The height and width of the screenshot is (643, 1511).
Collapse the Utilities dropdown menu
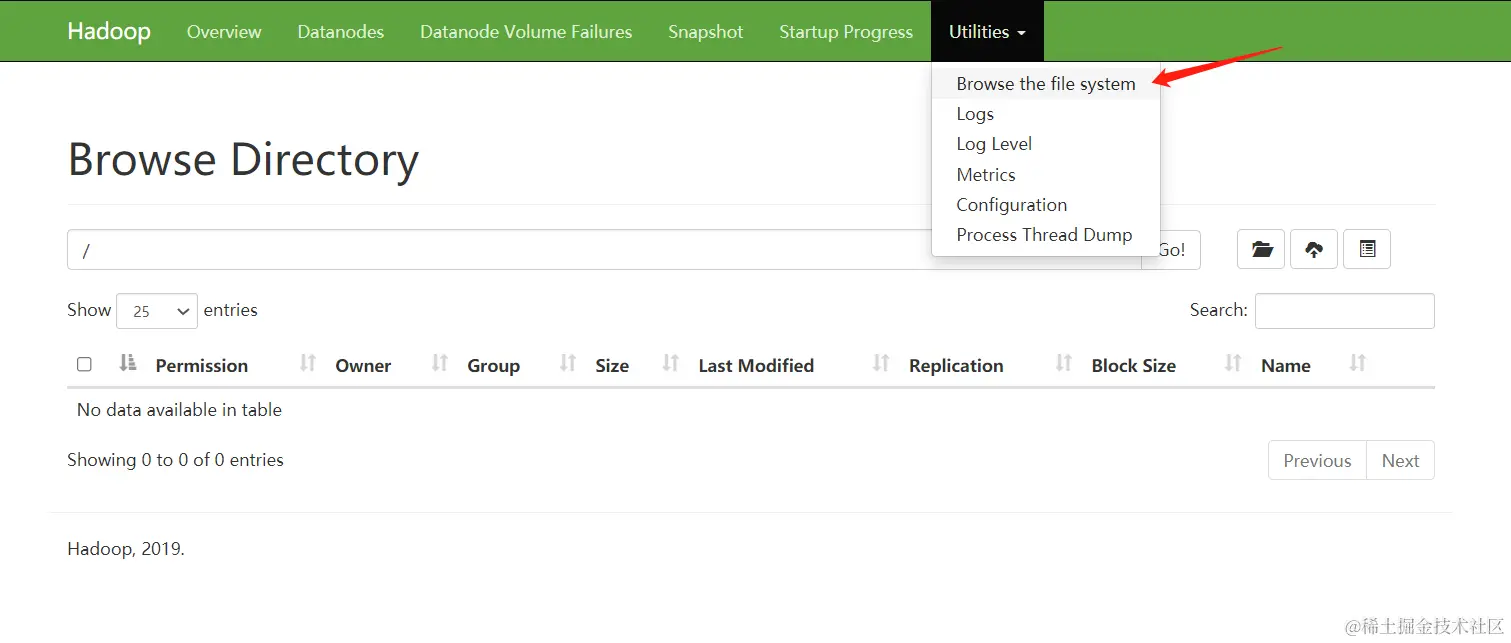click(987, 31)
